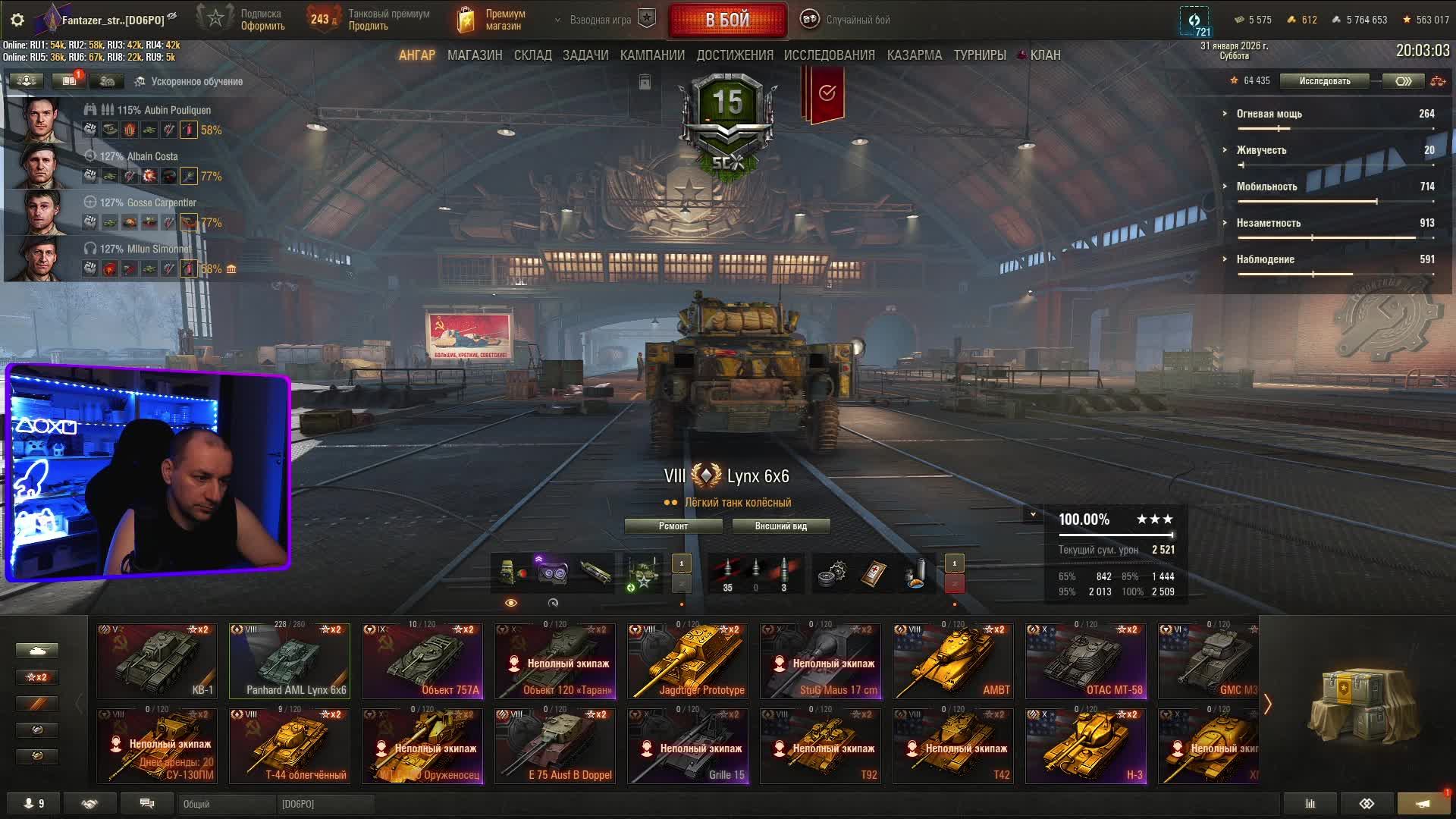Start battle with the В БОЙ button
The image size is (1456, 819).
tap(727, 20)
